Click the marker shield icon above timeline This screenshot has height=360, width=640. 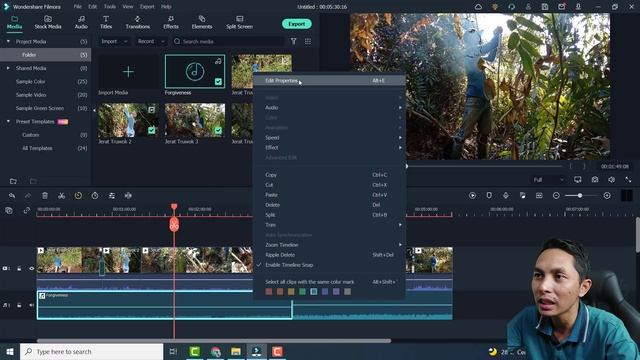click(489, 196)
